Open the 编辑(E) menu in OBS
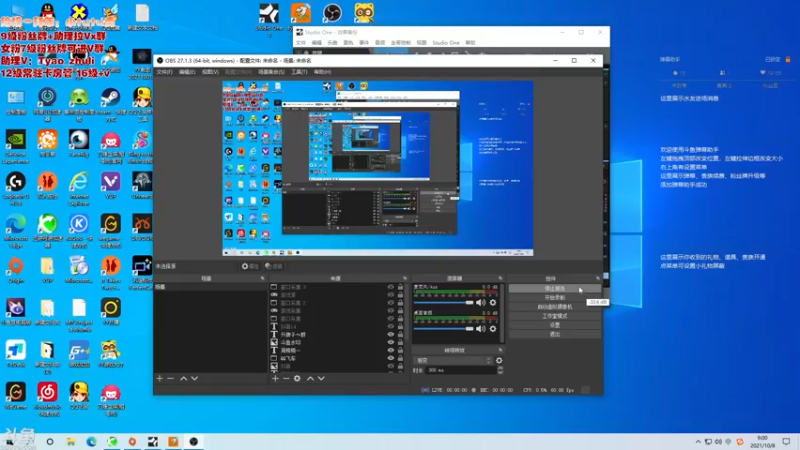Image resolution: width=800 pixels, height=450 pixels. [187, 72]
